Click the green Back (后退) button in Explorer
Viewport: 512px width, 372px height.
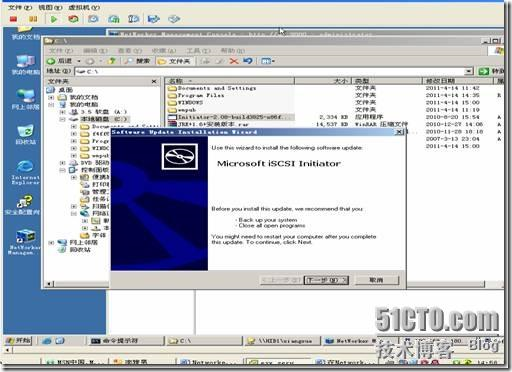tap(60, 61)
